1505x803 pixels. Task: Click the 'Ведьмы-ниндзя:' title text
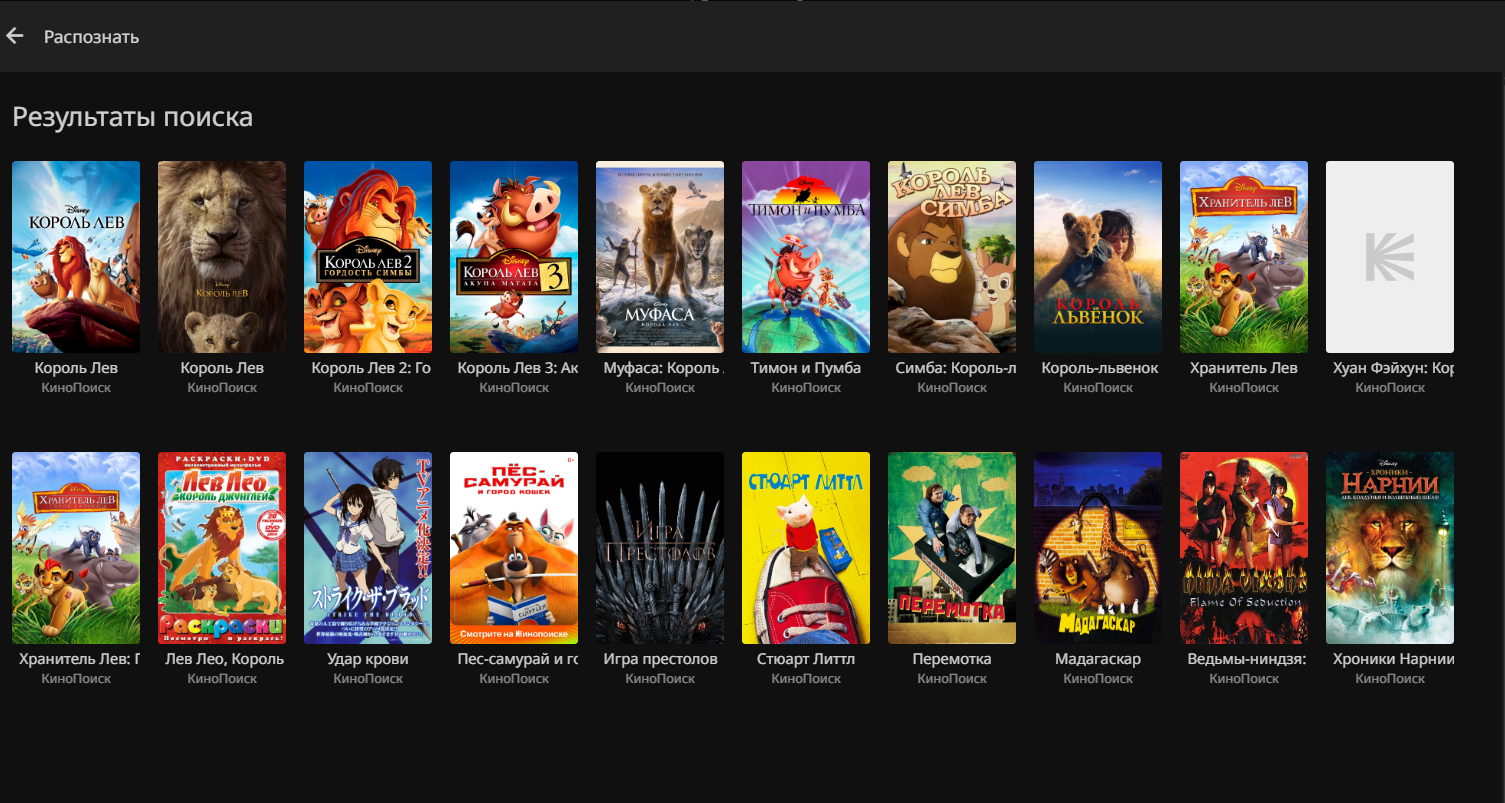1246,659
